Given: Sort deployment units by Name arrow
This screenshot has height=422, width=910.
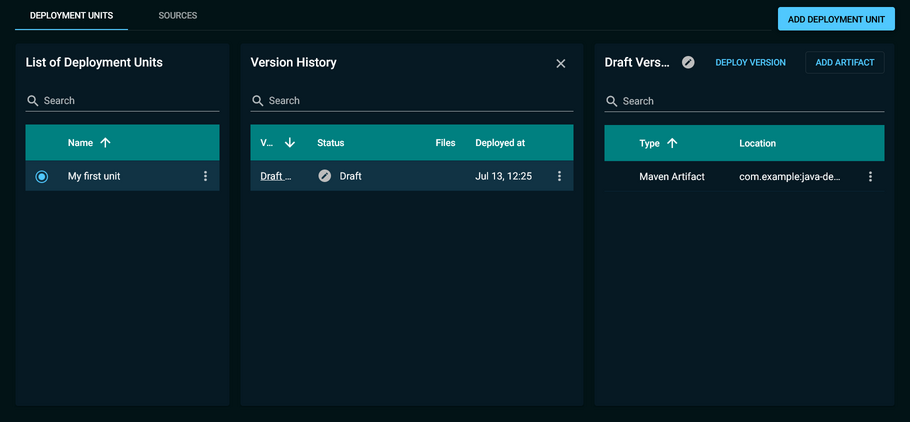Looking at the screenshot, I should (105, 143).
